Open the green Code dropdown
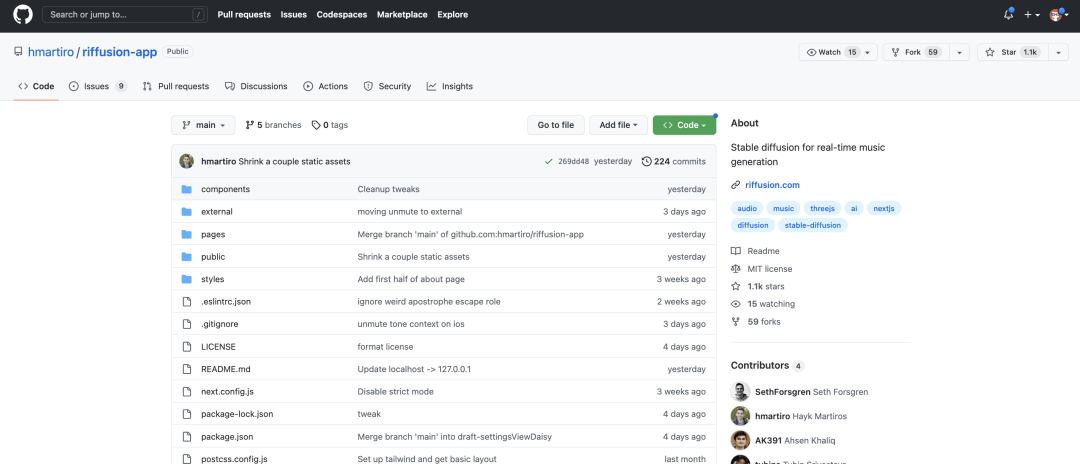This screenshot has width=1080, height=464. tap(684, 125)
